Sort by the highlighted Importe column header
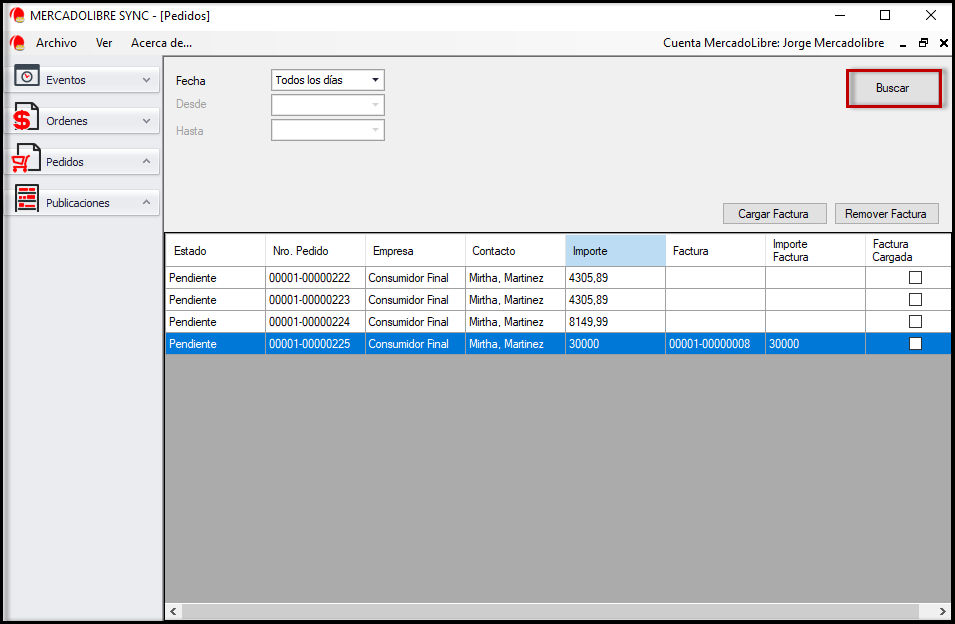The image size is (955, 624). pyautogui.click(x=615, y=251)
